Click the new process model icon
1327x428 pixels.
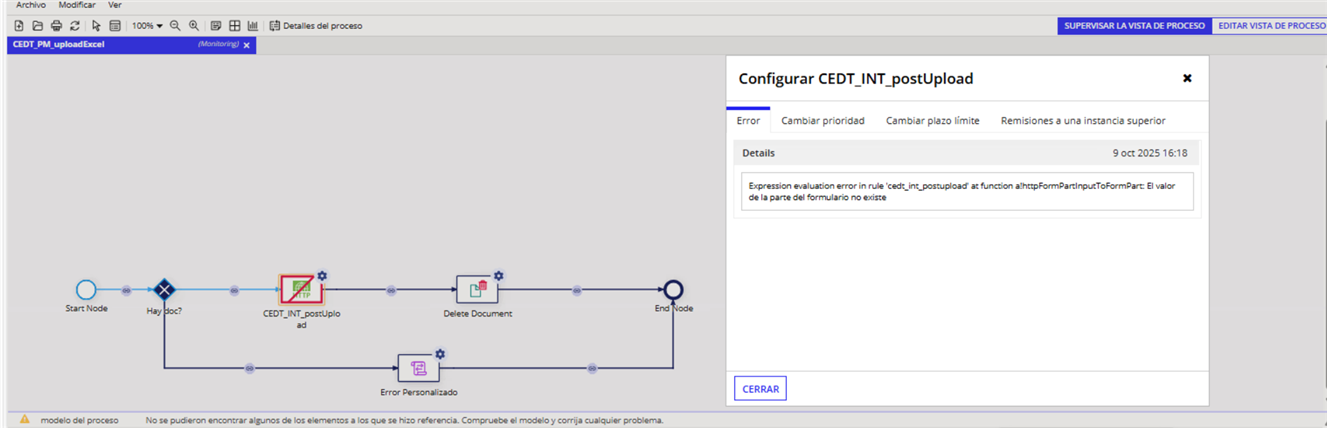click(19, 26)
